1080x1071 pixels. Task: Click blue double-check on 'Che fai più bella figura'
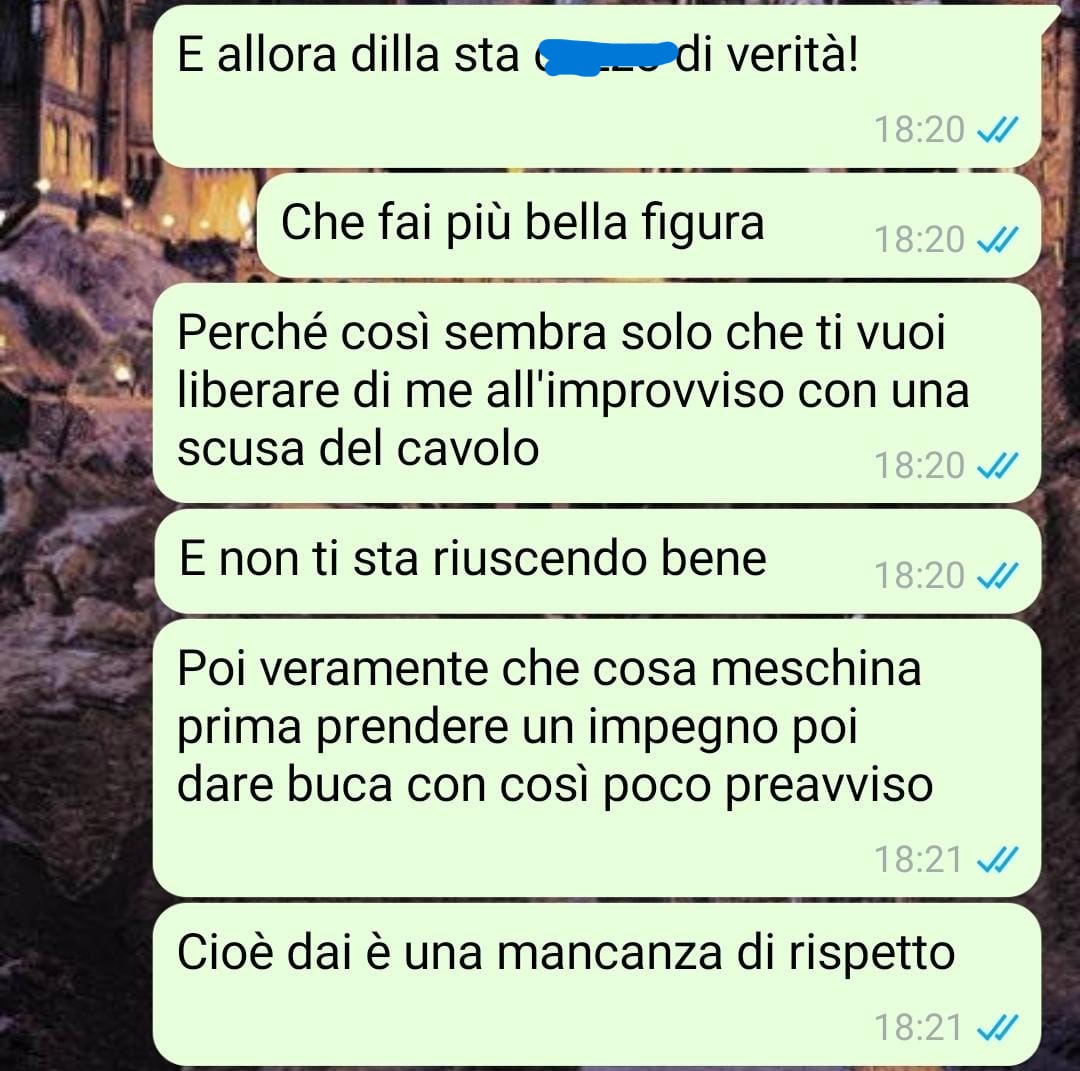[997, 240]
